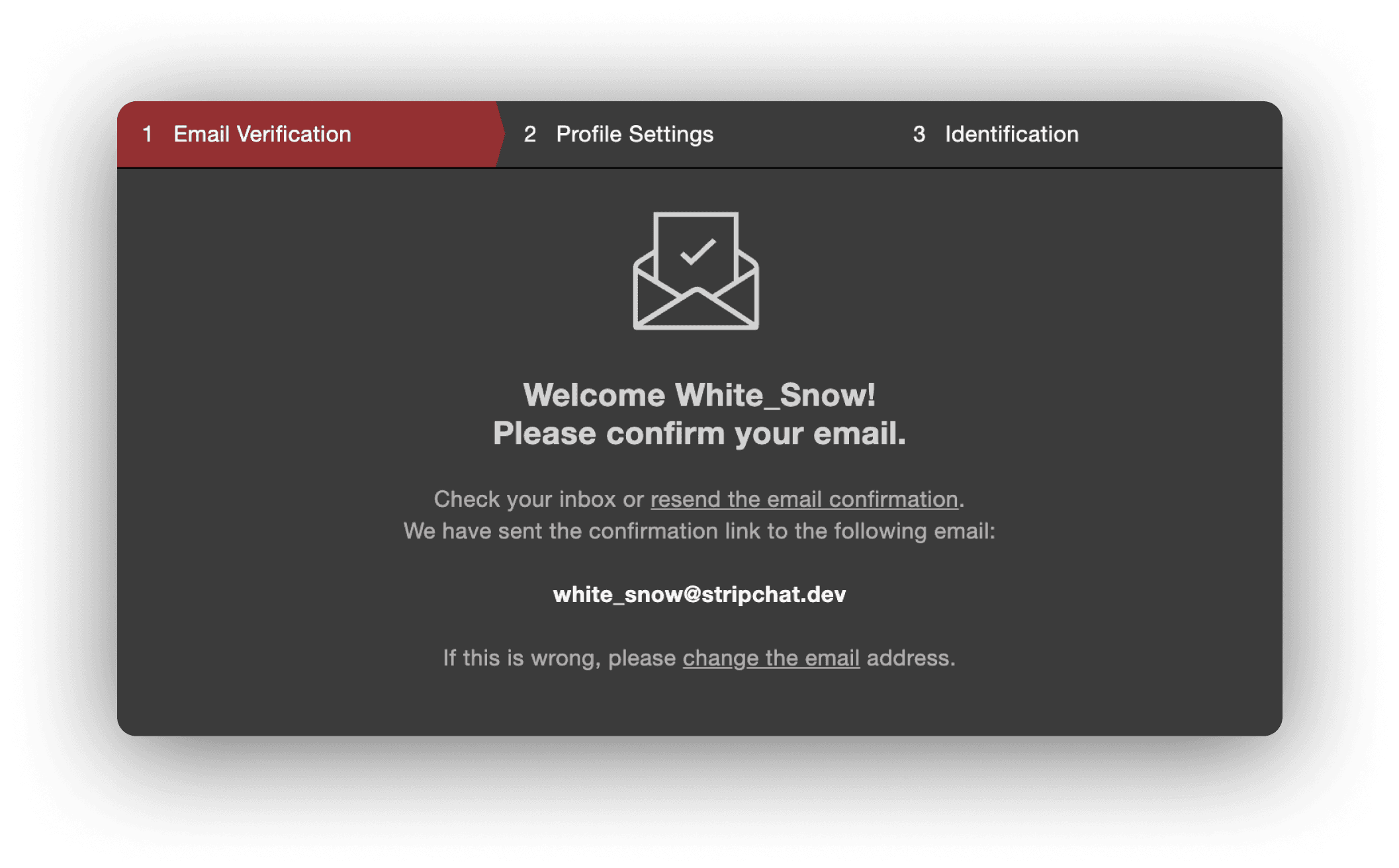This screenshot has height=868, width=1399.
Task: Open the change the email link
Action: 771,658
